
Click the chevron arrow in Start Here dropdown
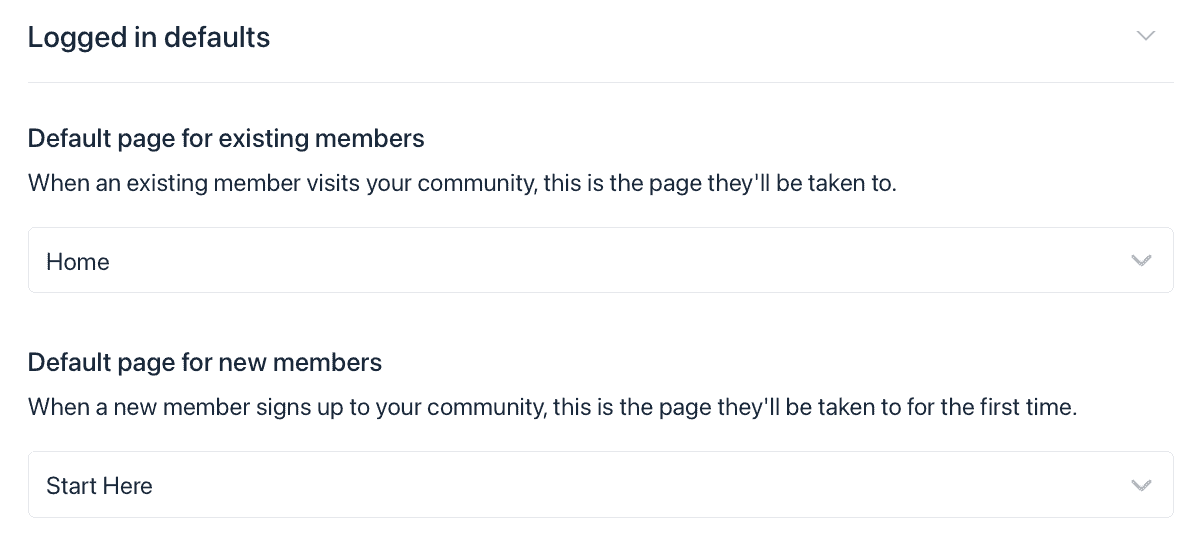pyautogui.click(x=1141, y=486)
